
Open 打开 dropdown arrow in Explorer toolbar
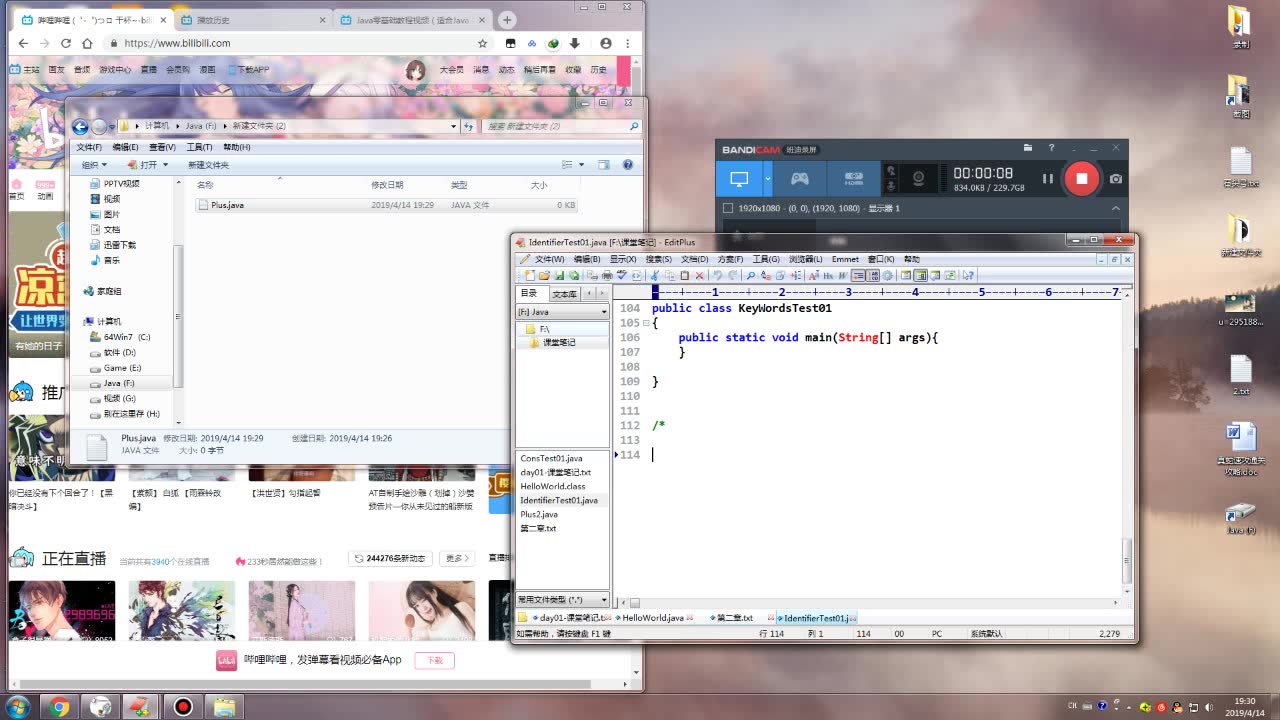pyautogui.click(x=165, y=165)
